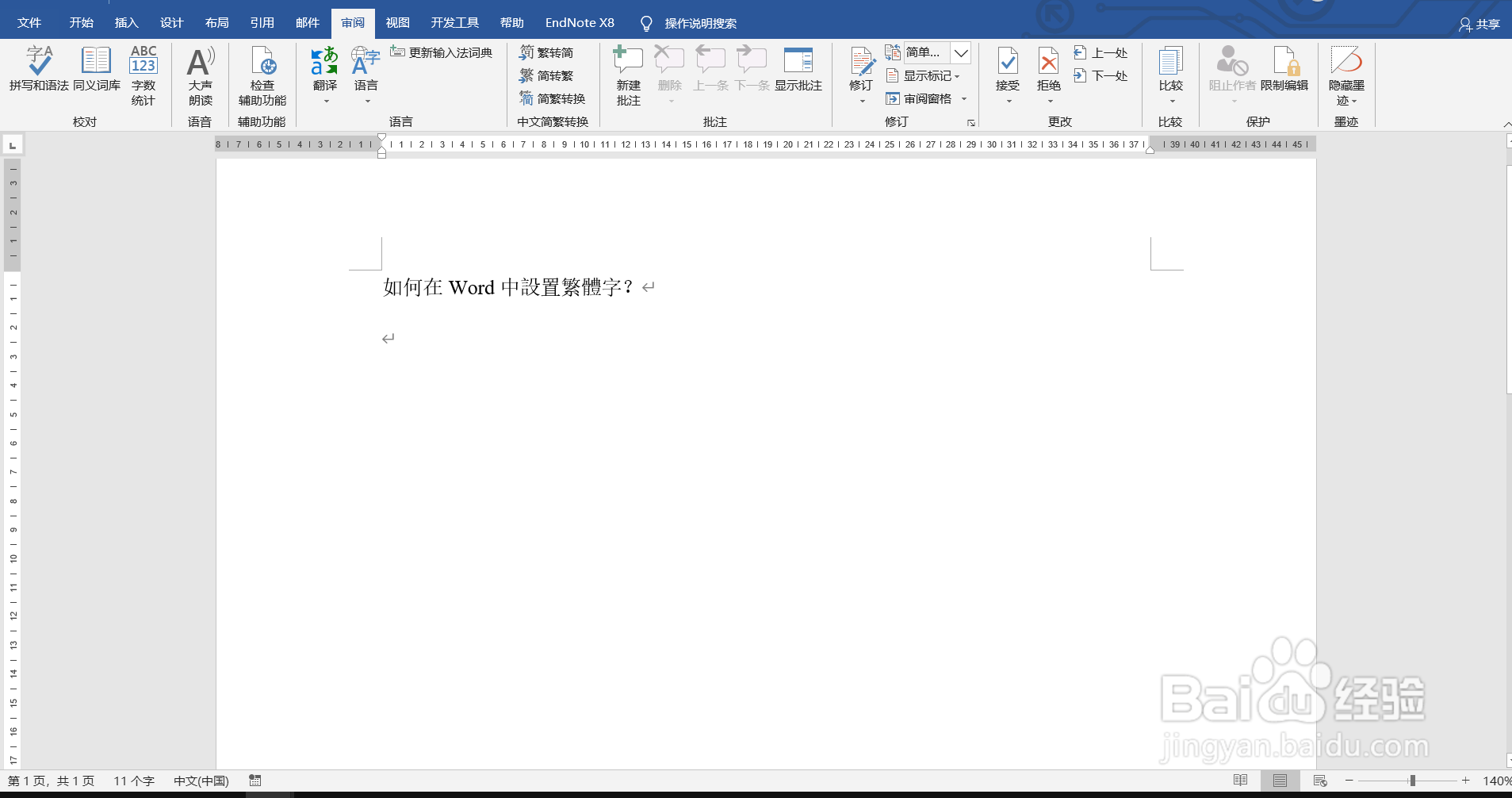
Task: Click the zoom slider handle
Action: pyautogui.click(x=1412, y=781)
